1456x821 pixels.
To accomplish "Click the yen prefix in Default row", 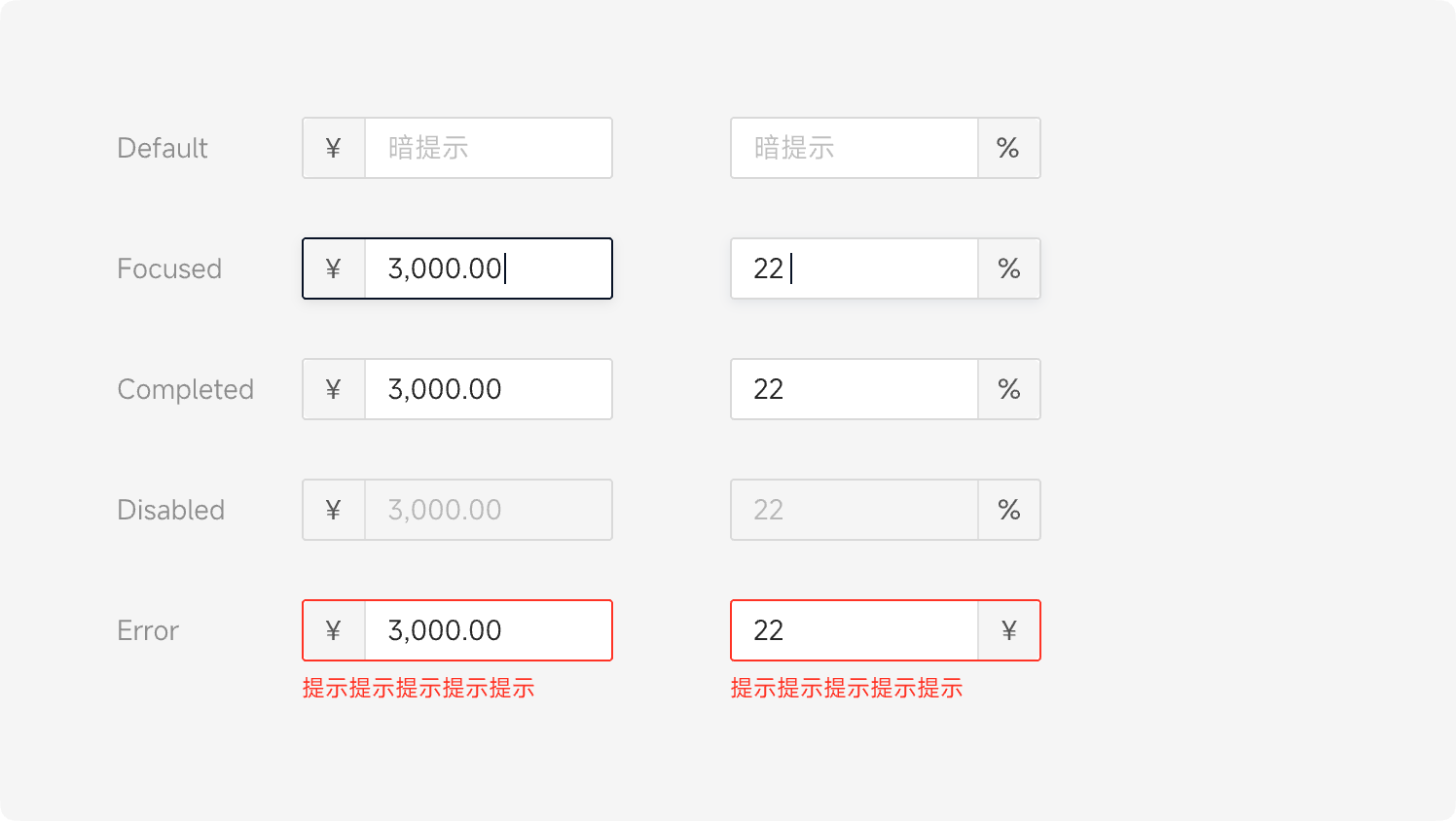I will 334,148.
